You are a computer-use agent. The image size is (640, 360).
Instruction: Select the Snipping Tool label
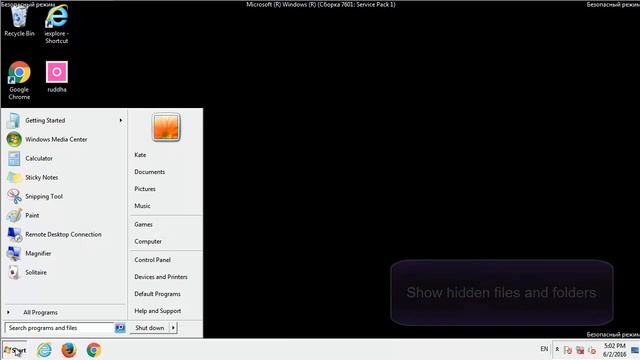(44, 196)
